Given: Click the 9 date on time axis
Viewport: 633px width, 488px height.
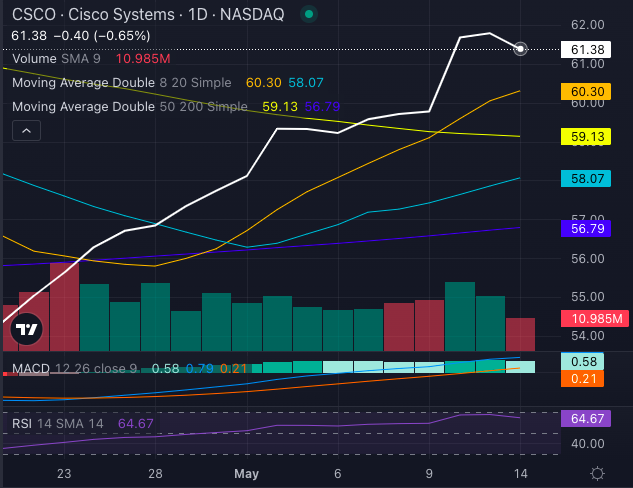Looking at the screenshot, I should point(429,473).
